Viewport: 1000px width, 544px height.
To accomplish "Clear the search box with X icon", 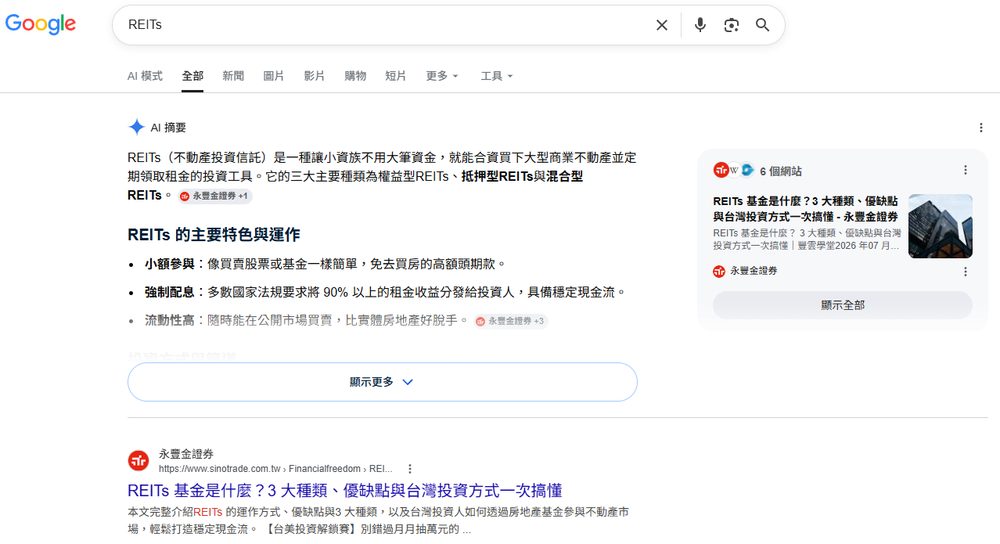I will pyautogui.click(x=662, y=25).
